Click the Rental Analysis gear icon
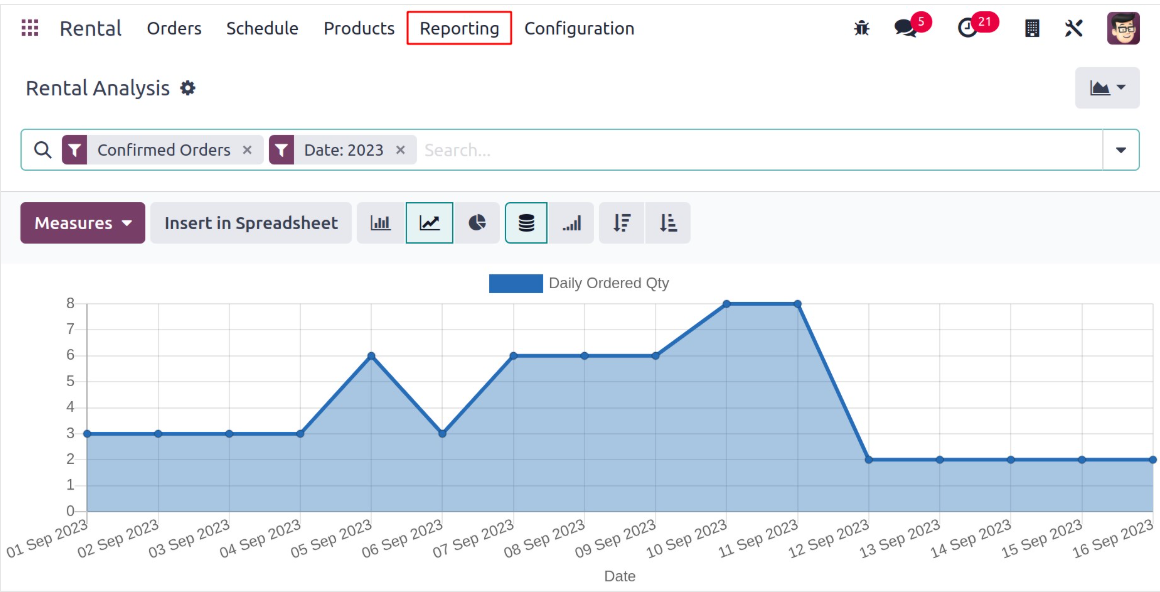 pyautogui.click(x=188, y=88)
